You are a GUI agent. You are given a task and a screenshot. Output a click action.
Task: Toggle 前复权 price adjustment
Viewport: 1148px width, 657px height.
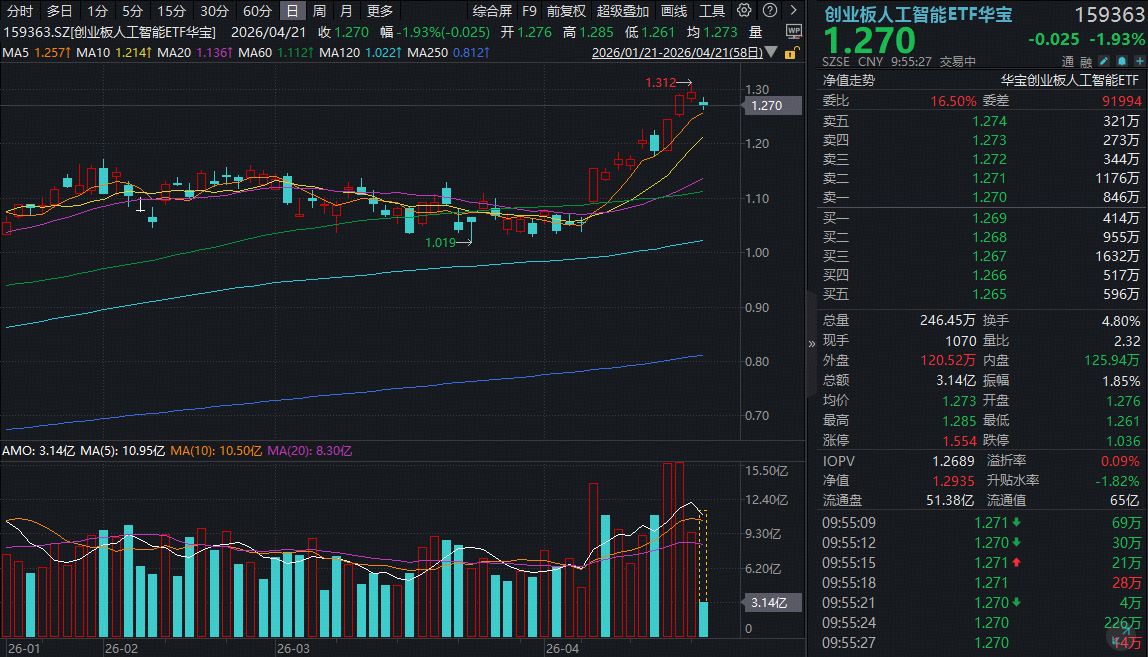click(x=565, y=11)
